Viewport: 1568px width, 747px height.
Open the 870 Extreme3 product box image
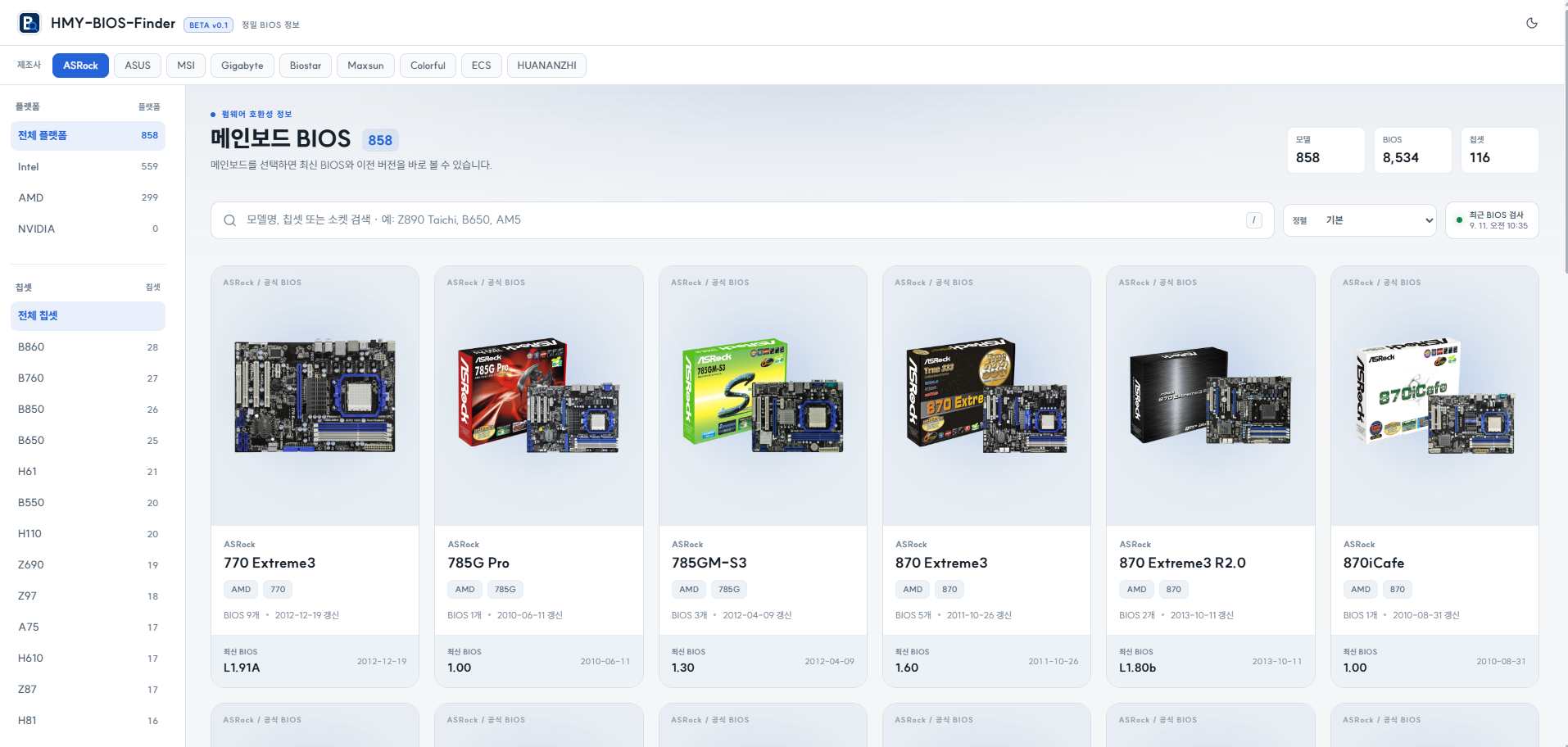[986, 396]
